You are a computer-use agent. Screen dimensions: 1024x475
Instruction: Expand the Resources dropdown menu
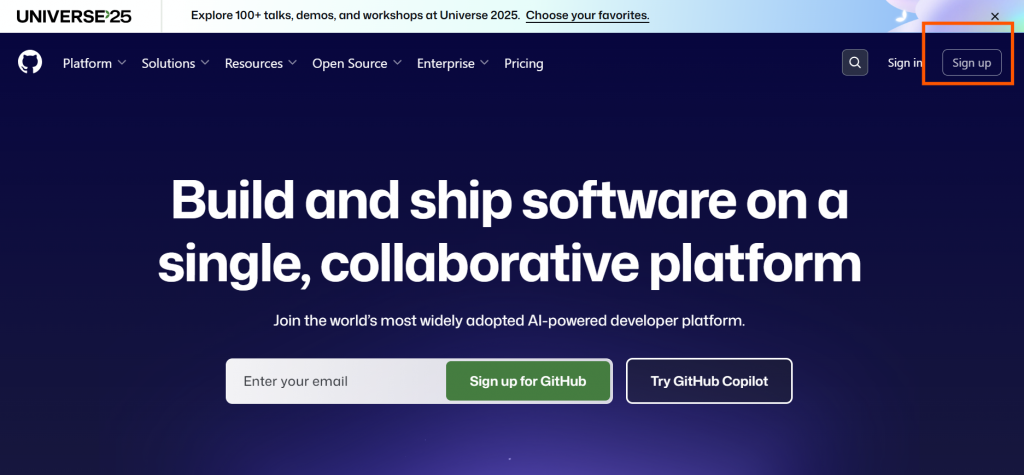261,63
